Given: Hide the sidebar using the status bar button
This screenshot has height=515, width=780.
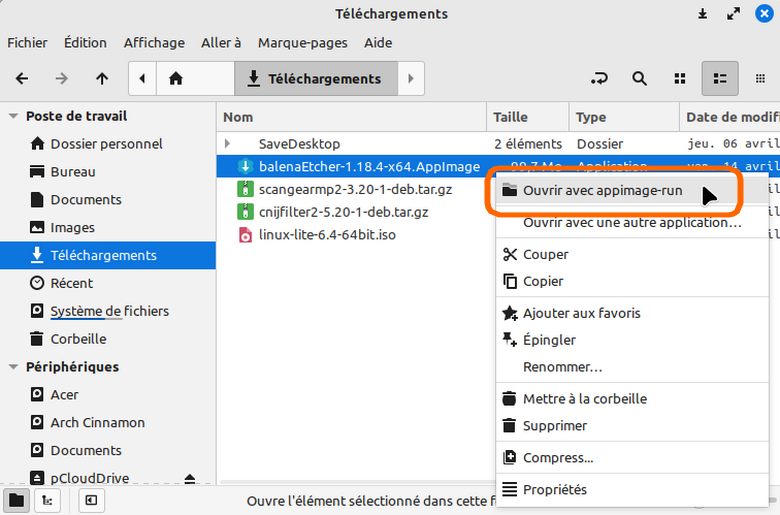Looking at the screenshot, I should pos(90,499).
